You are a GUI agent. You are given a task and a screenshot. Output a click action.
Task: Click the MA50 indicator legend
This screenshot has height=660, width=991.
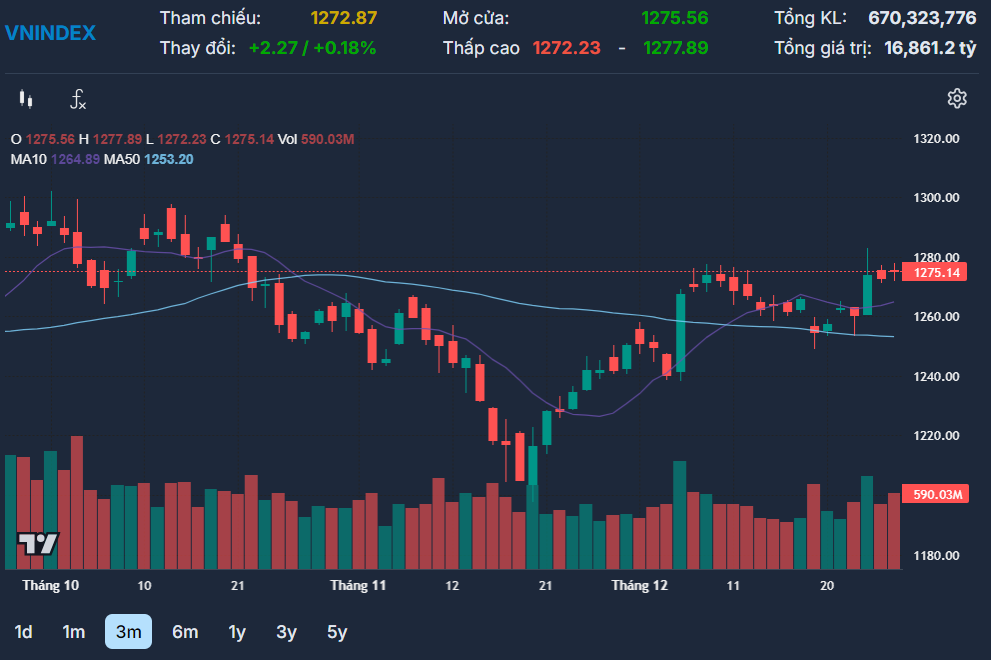coord(148,159)
